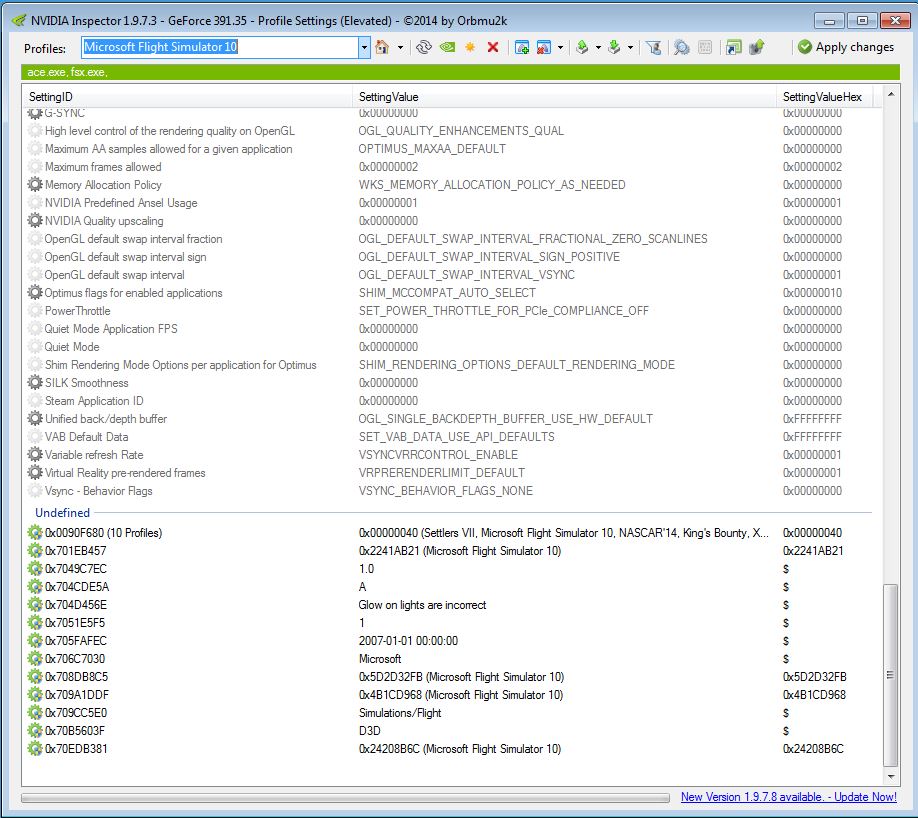Click the red X delete profile icon

493,47
